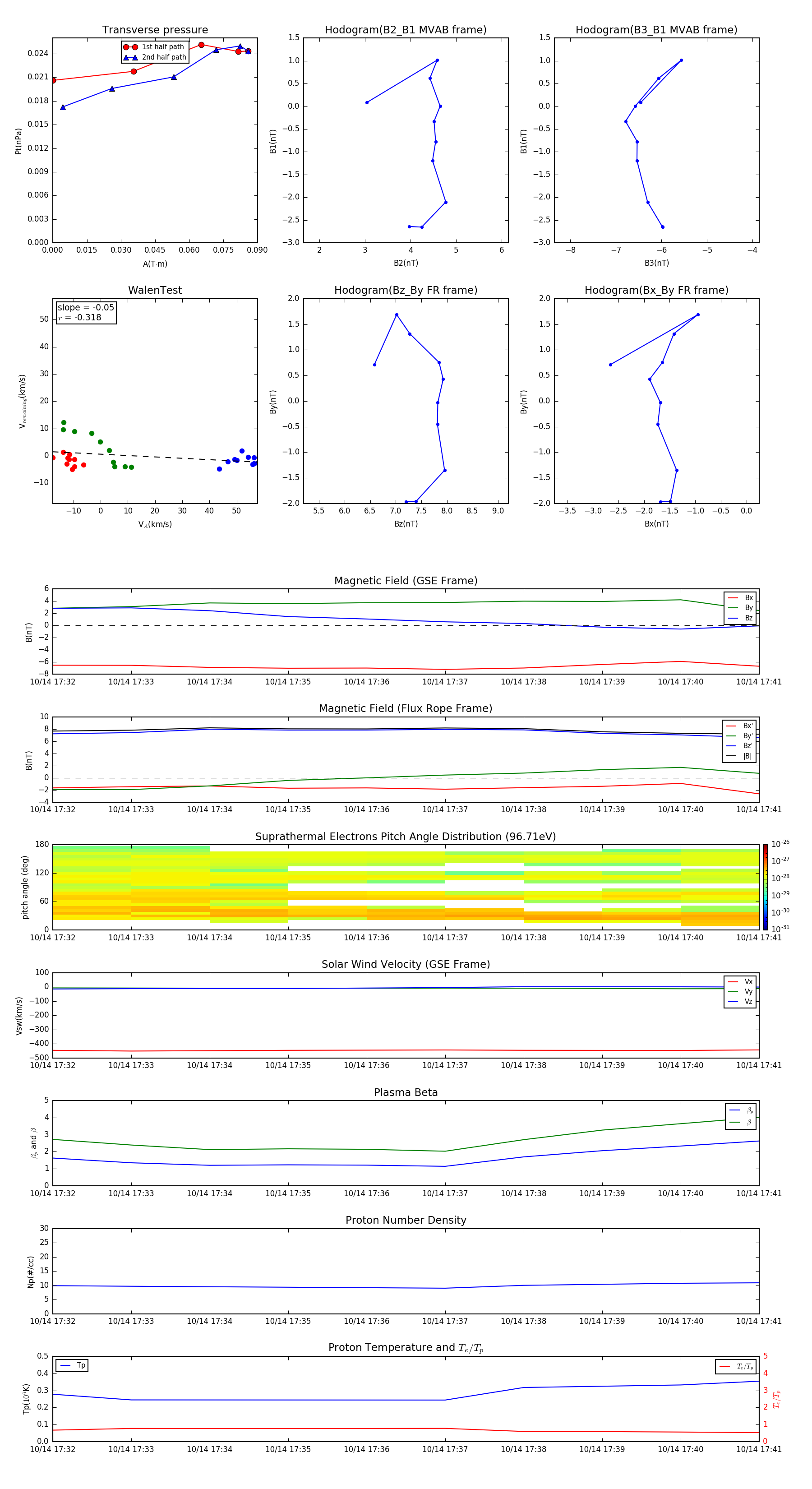Select the Vx legend entry
Image resolution: width=812 pixels, height=1489 pixels.
click(x=740, y=981)
